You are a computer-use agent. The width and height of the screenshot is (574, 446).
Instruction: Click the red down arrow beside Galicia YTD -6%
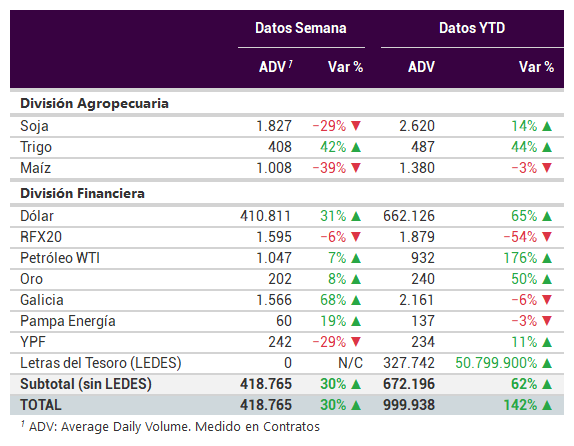[x=547, y=300]
